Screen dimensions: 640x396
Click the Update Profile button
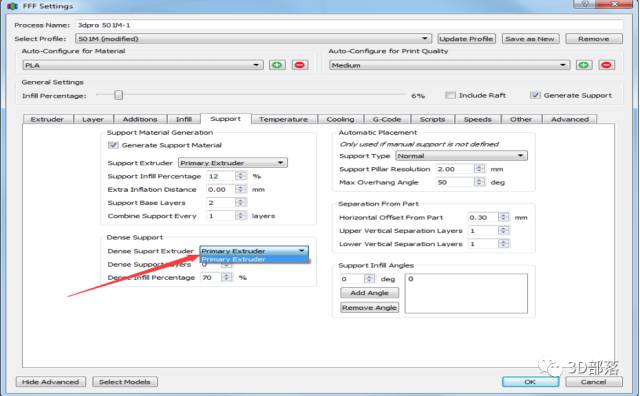pos(466,39)
